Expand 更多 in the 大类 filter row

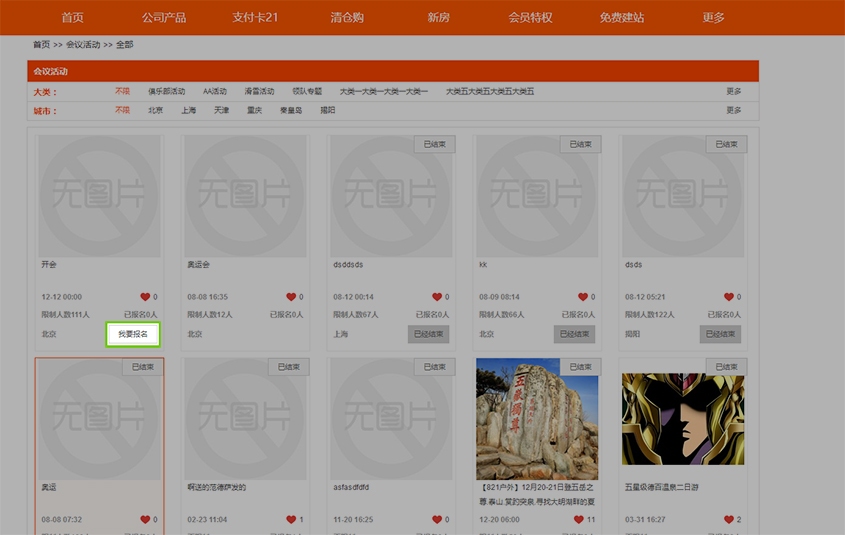[x=733, y=91]
